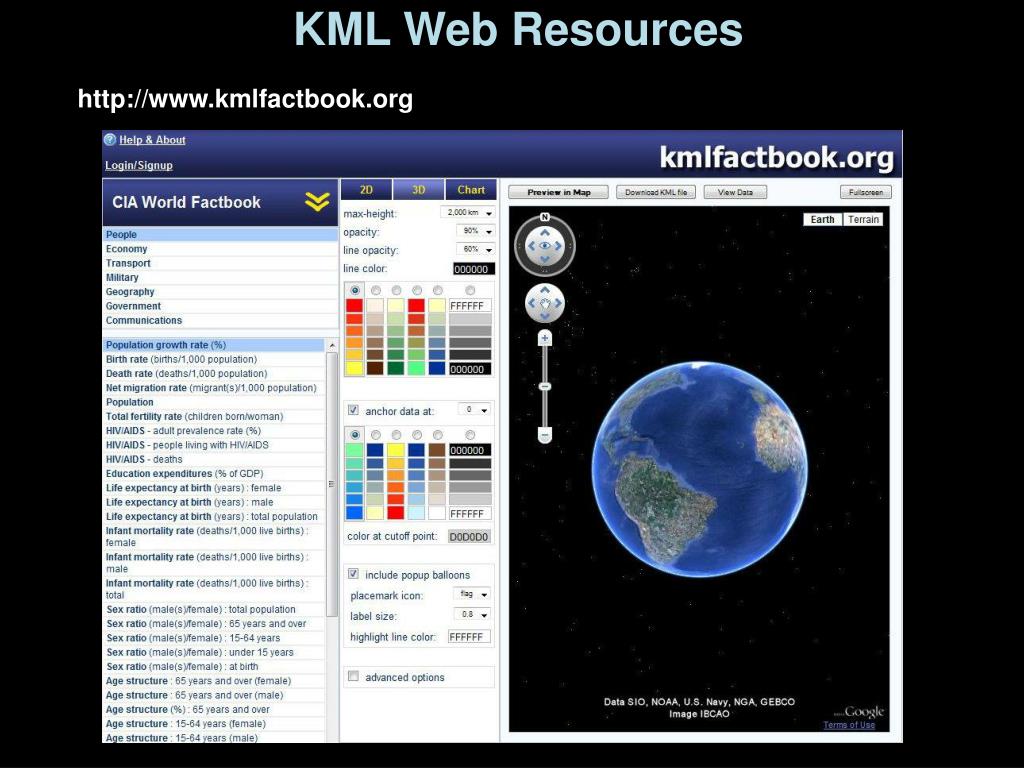Click the Fullscreen button

865,192
